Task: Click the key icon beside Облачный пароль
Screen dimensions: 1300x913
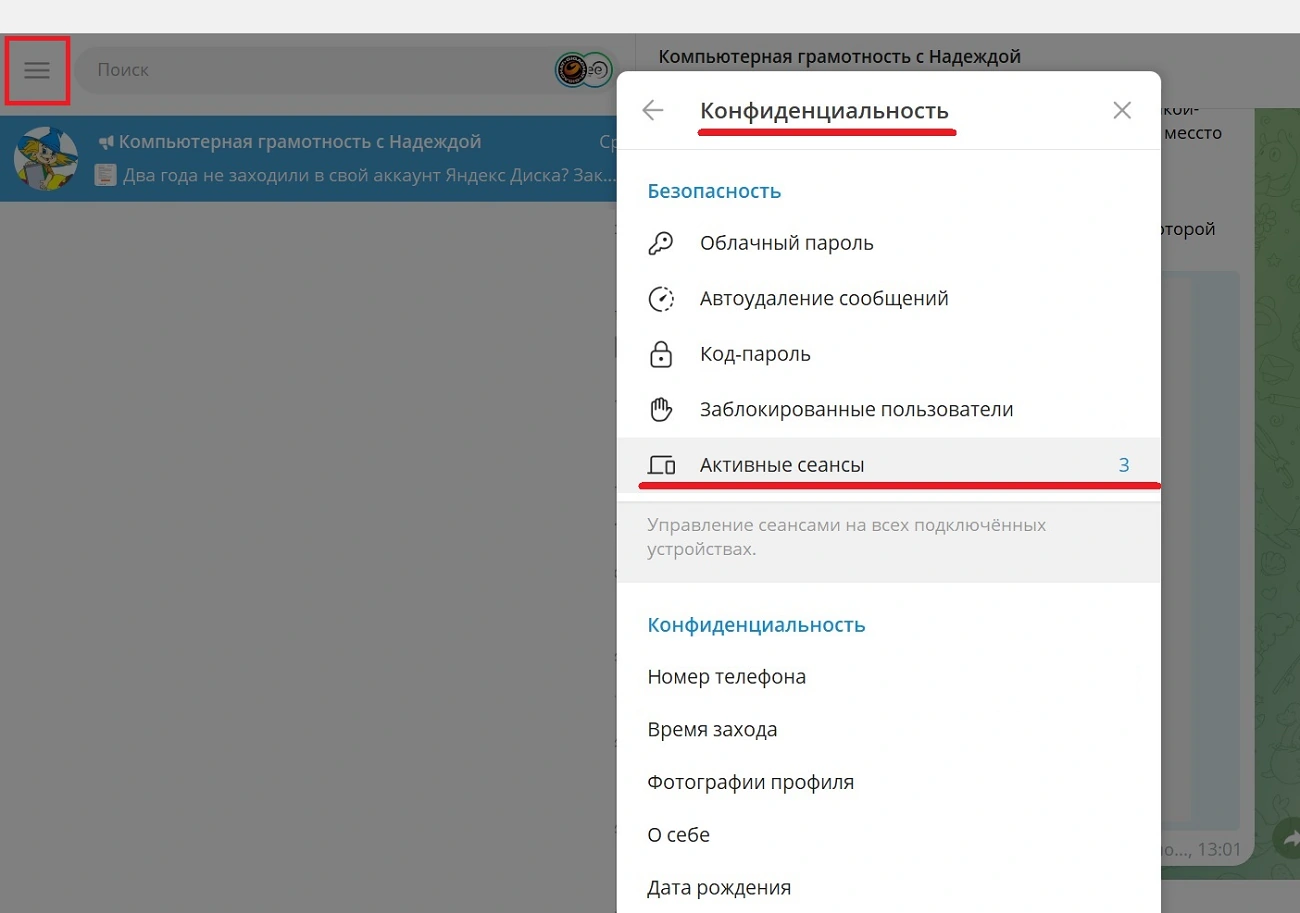Action: pyautogui.click(x=661, y=243)
